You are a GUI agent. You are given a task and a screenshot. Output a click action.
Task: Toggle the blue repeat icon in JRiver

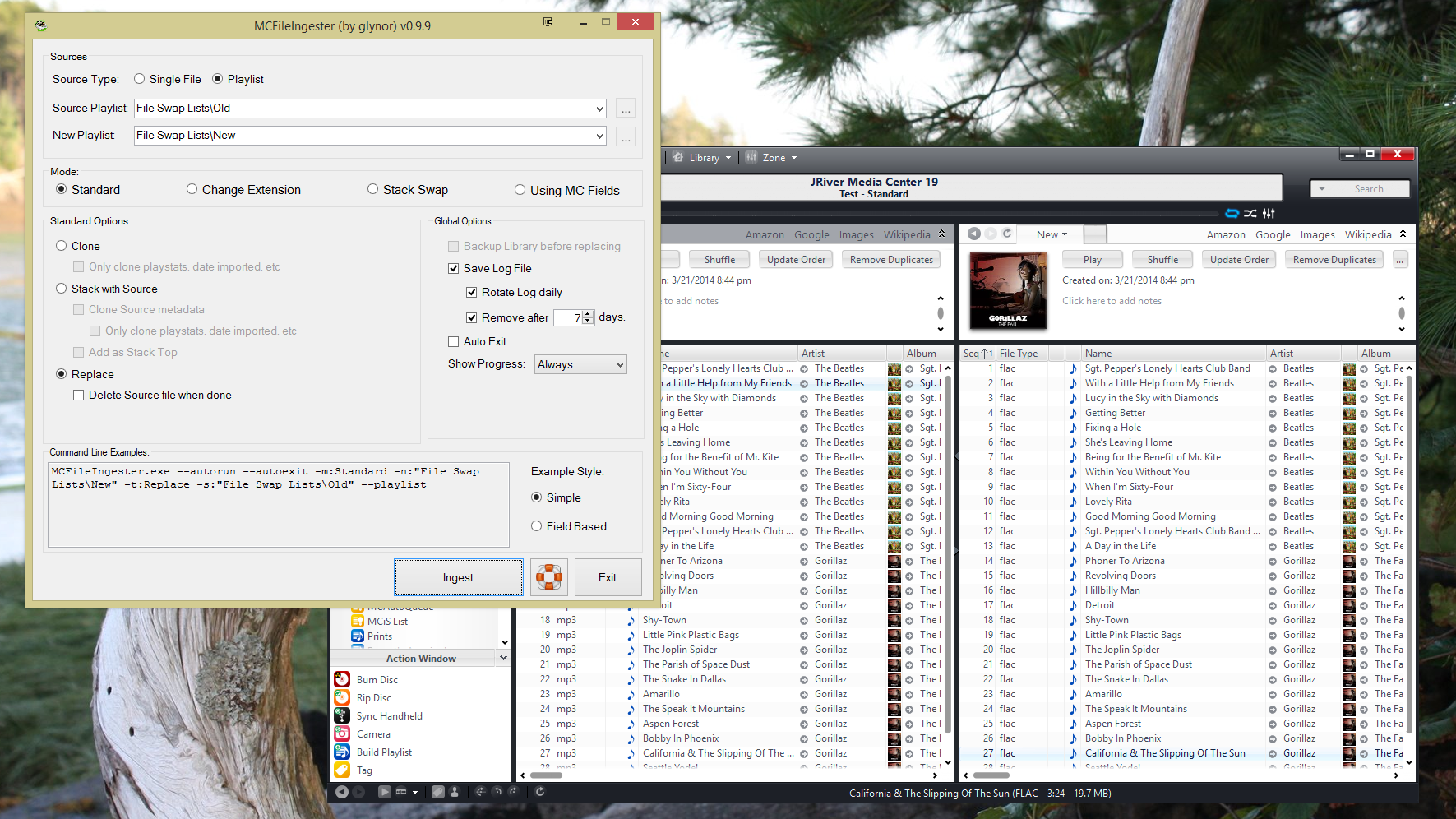click(1232, 213)
